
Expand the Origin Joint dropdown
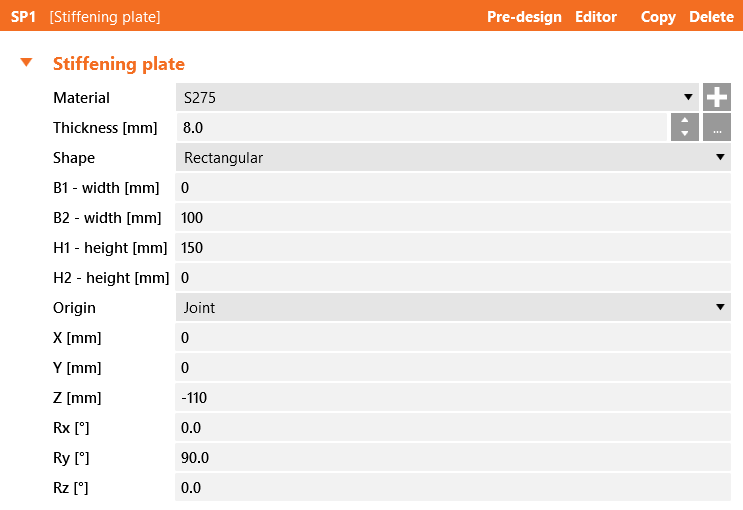[x=452, y=307]
